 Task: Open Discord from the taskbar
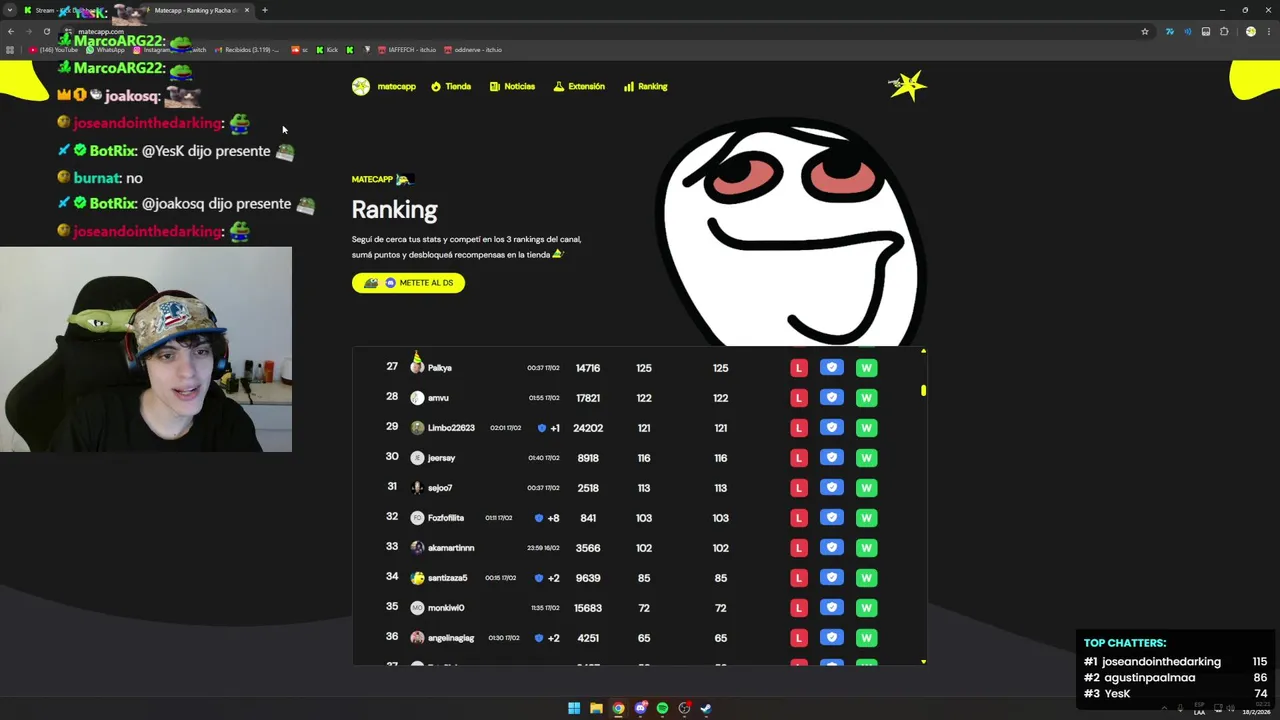pyautogui.click(x=640, y=708)
